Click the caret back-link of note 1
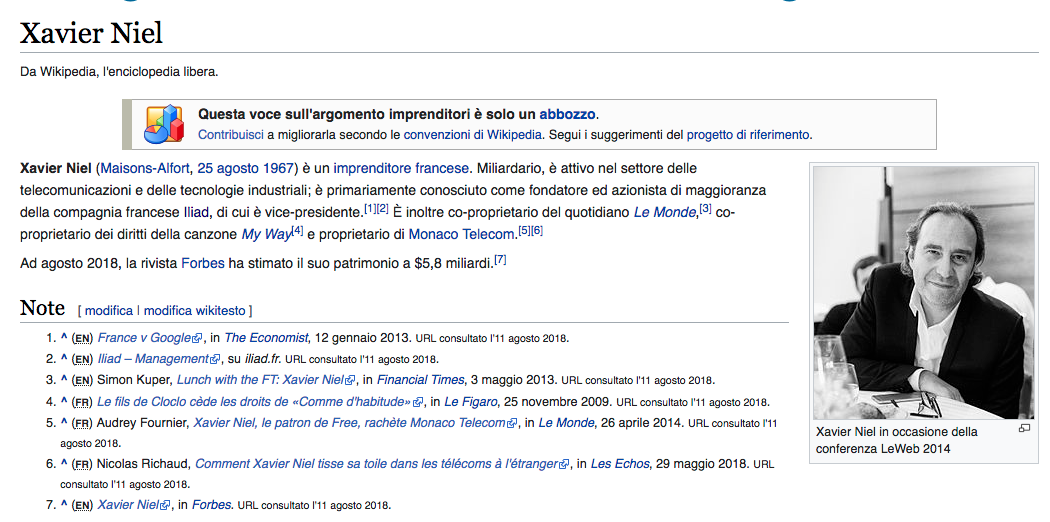The image size is (1050, 522). (64, 338)
